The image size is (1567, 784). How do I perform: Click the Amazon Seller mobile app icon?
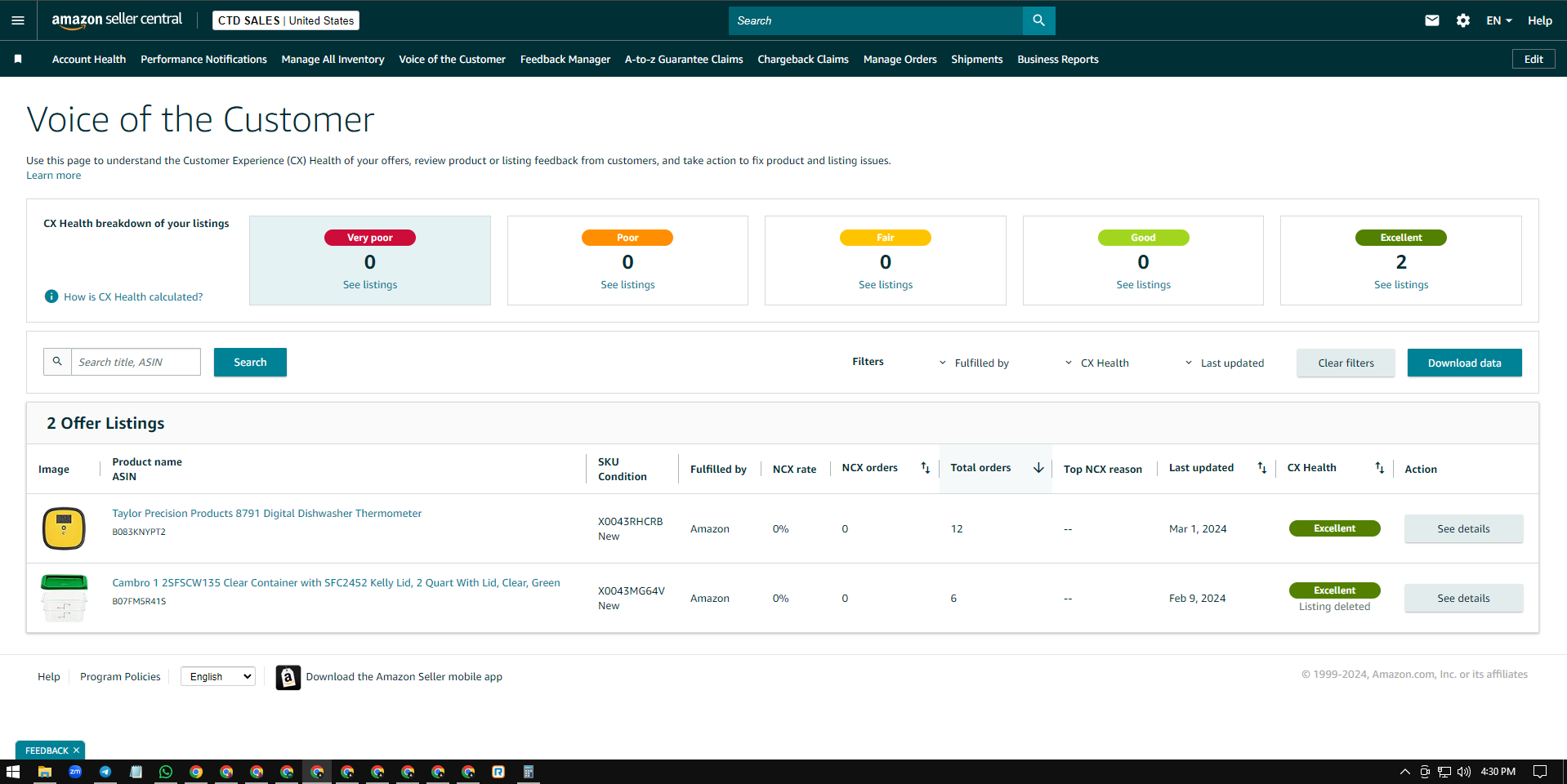(288, 677)
